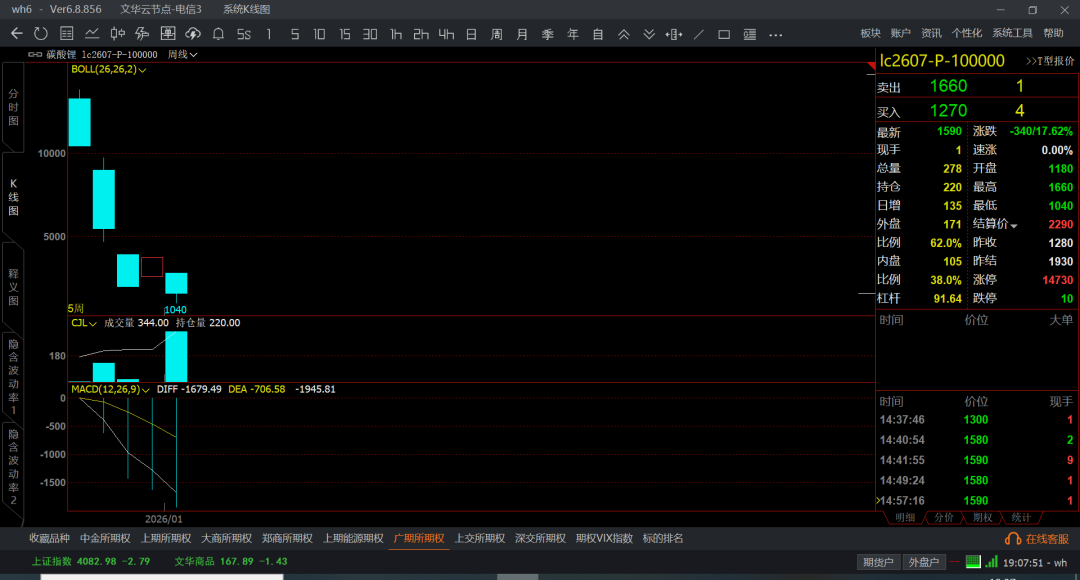Select the 1 minute period

269,34
